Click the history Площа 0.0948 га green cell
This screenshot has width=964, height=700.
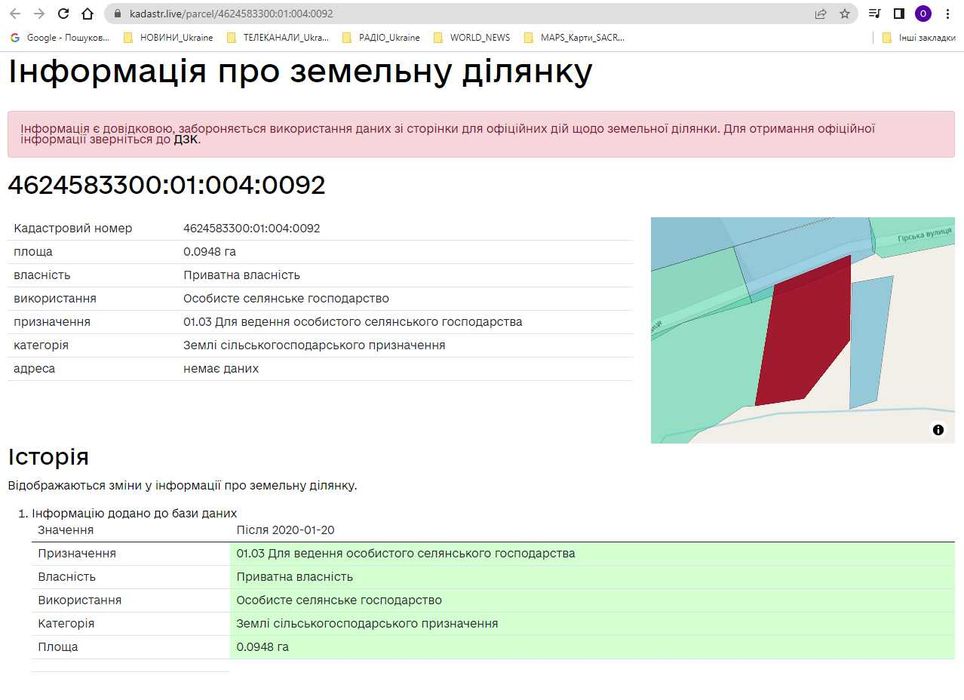(x=592, y=647)
